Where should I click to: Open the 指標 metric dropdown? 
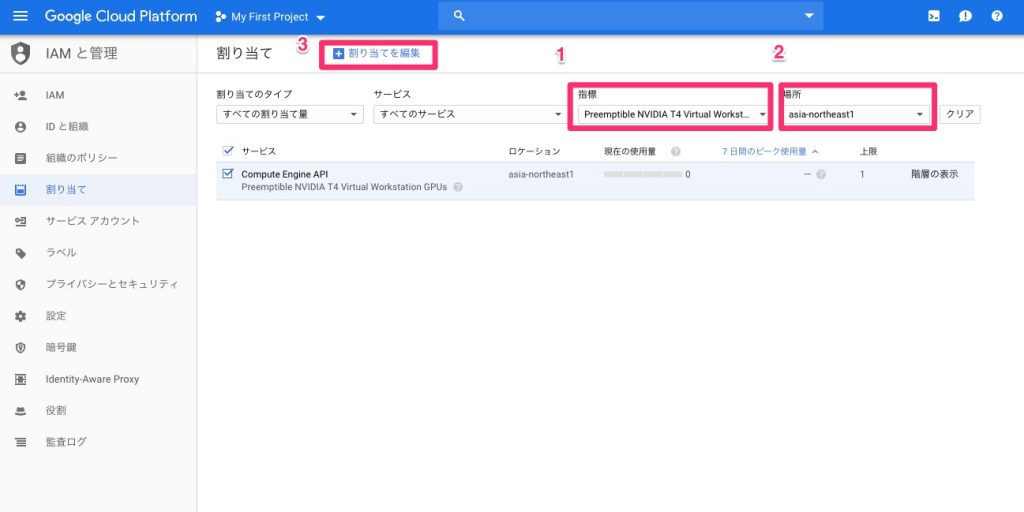(x=672, y=114)
